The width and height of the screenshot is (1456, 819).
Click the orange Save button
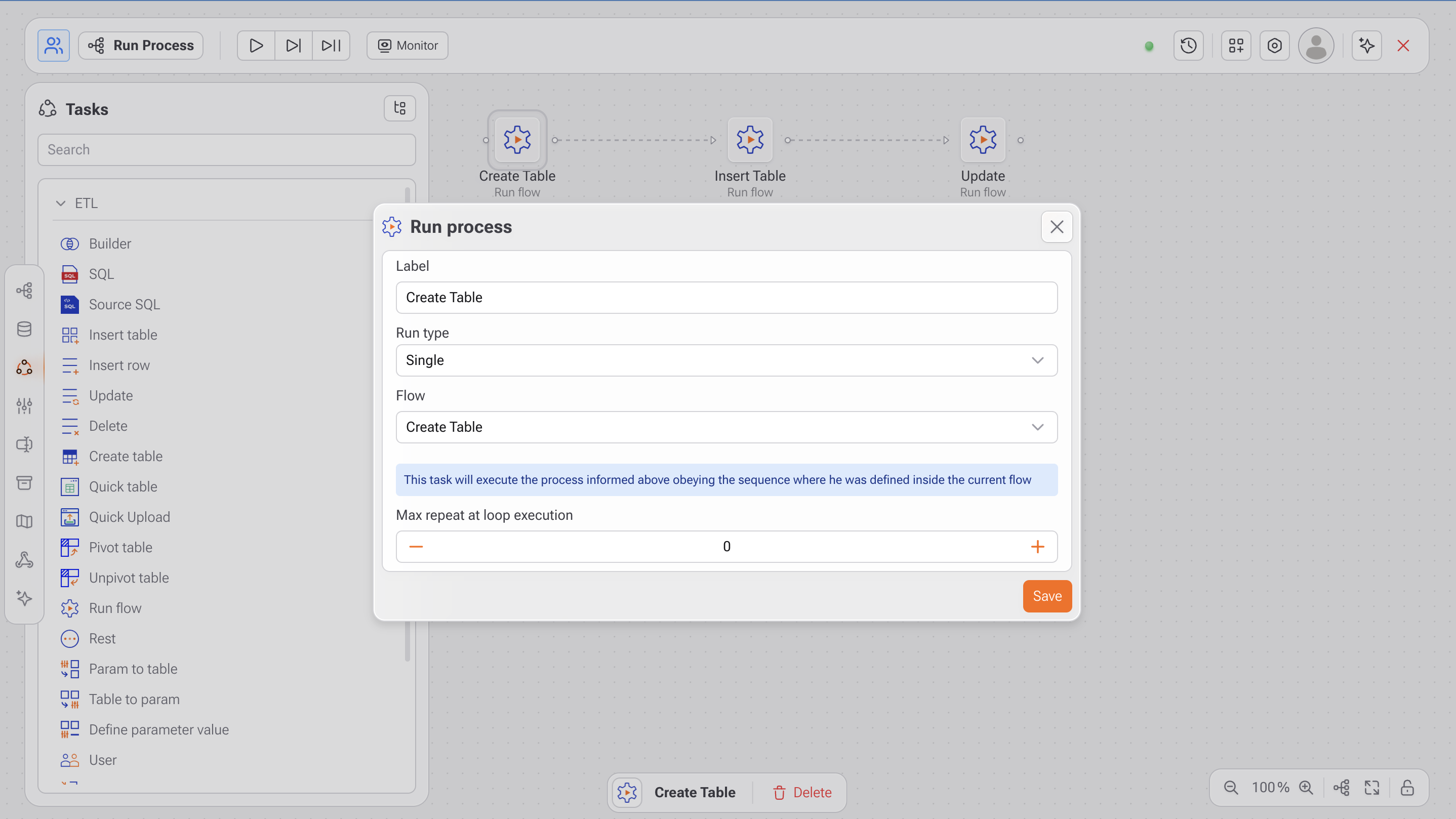coord(1047,596)
